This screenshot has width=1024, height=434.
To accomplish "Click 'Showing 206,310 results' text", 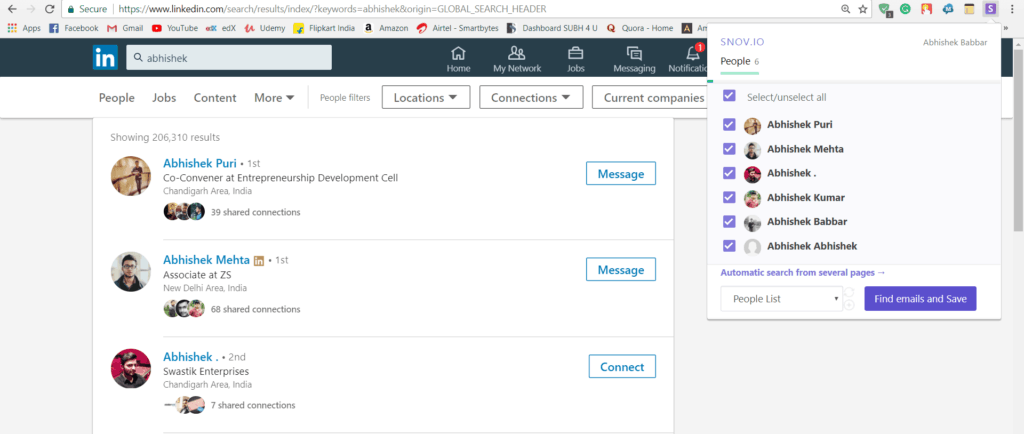I will 165,137.
